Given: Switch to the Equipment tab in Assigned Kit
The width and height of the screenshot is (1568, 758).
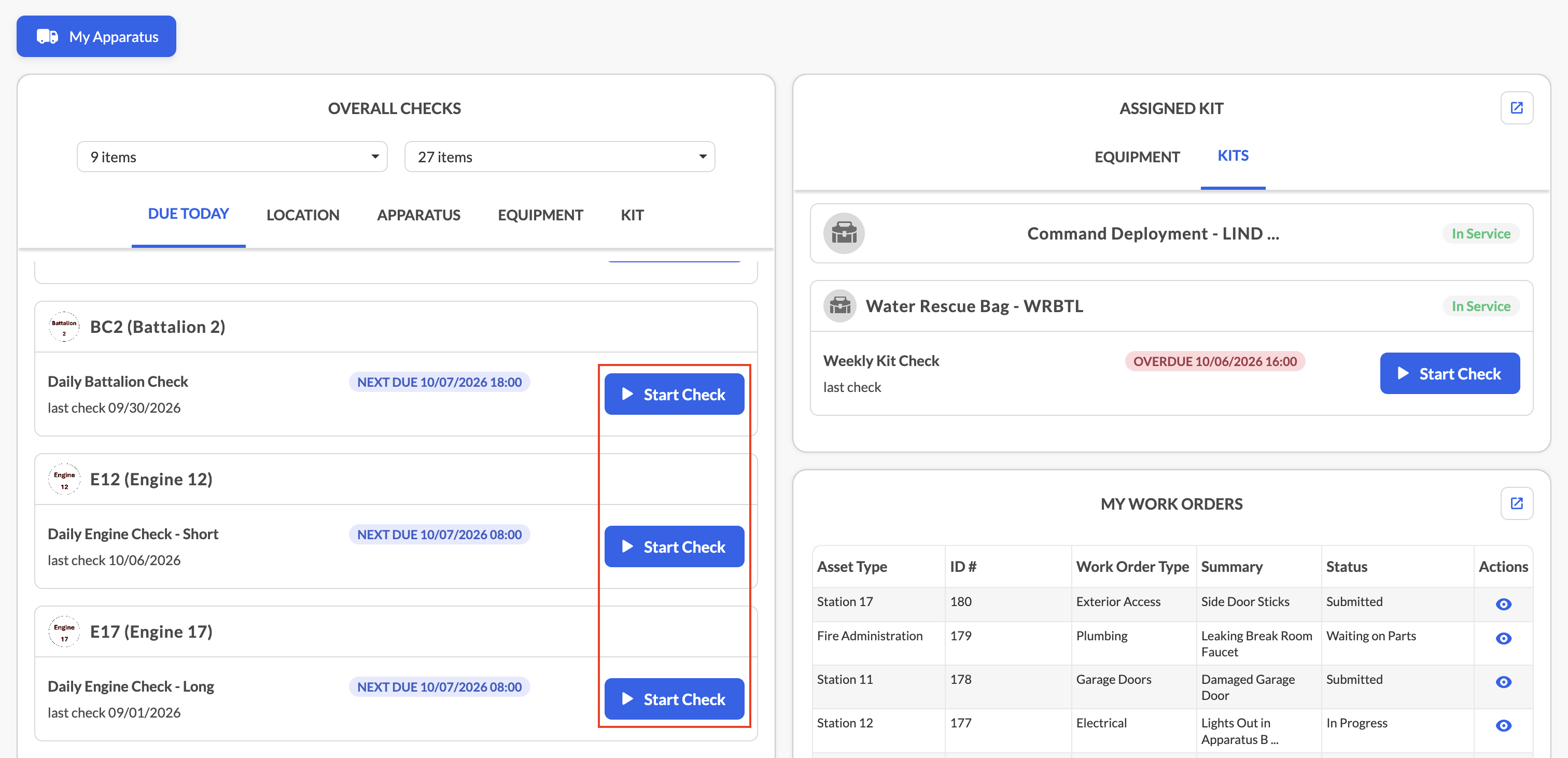Looking at the screenshot, I should (x=1137, y=157).
